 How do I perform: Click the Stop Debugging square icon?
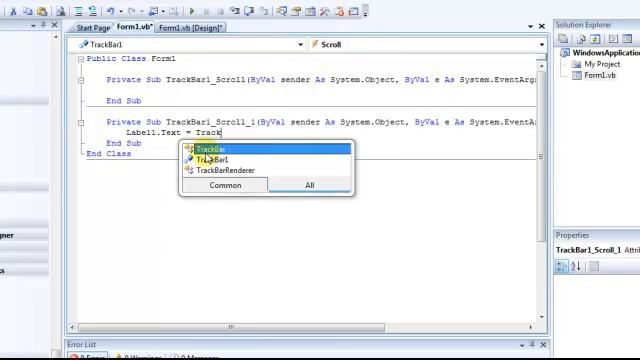coord(220,11)
